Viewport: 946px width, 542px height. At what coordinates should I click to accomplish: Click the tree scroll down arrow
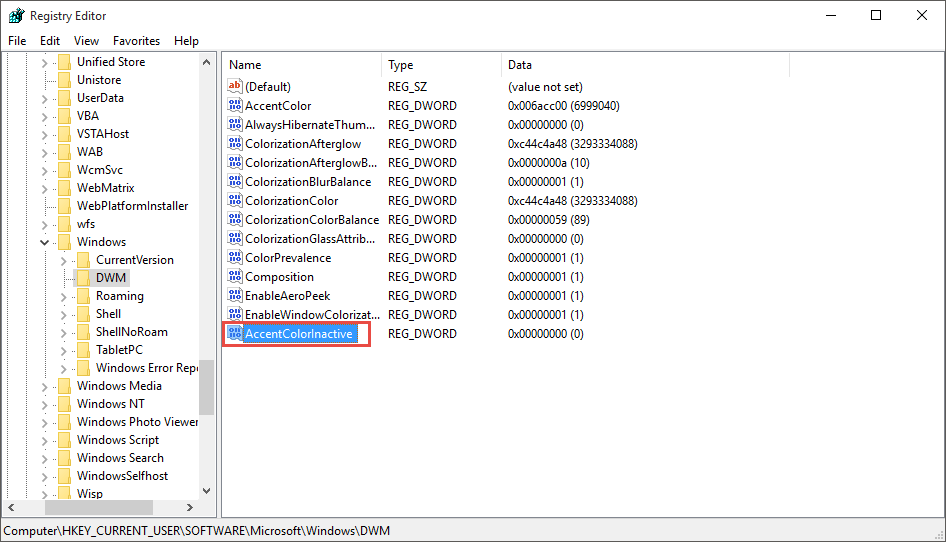pos(206,491)
